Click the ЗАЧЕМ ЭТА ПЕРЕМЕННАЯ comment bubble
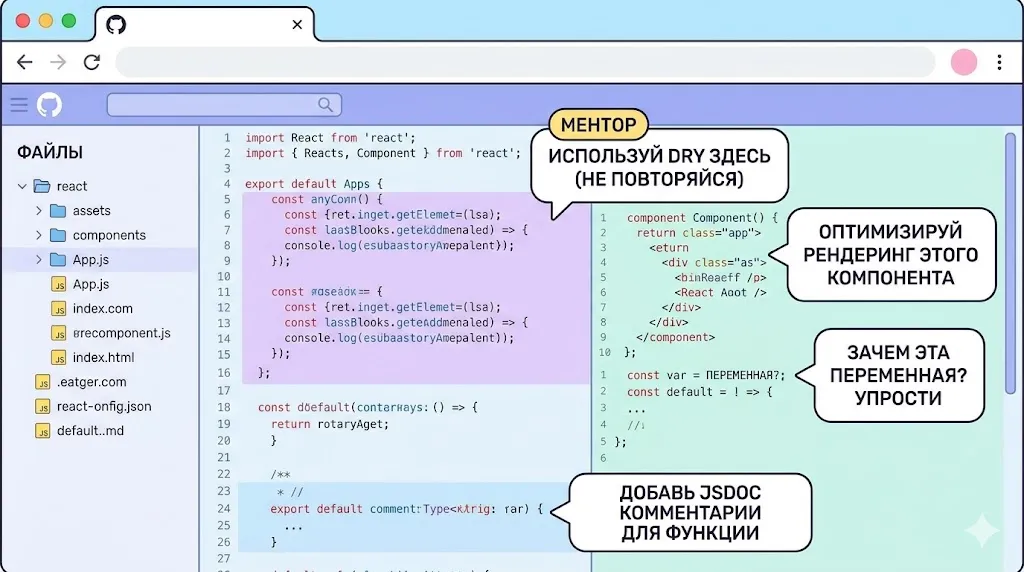 (x=899, y=375)
